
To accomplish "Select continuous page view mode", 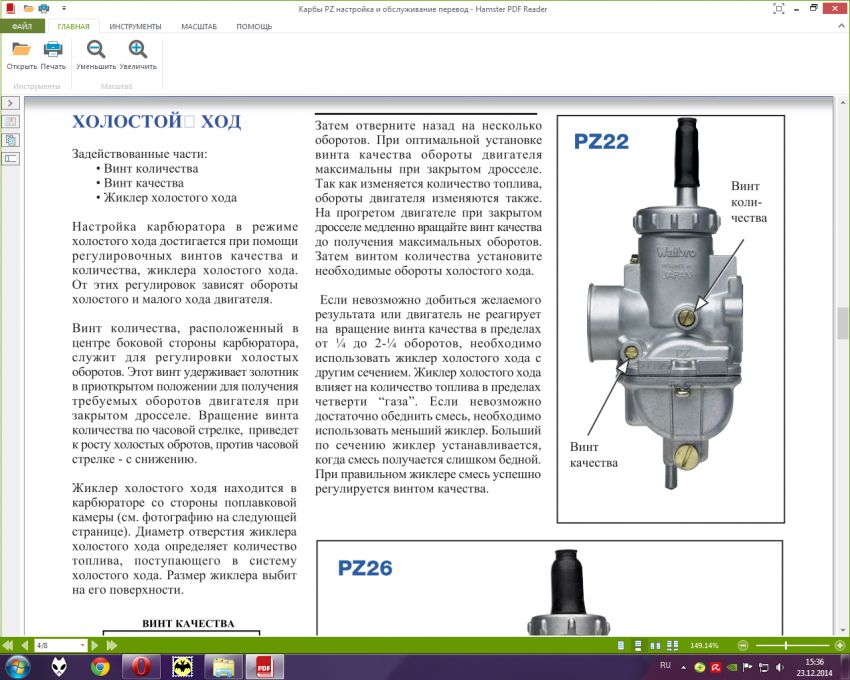I will (x=638, y=645).
